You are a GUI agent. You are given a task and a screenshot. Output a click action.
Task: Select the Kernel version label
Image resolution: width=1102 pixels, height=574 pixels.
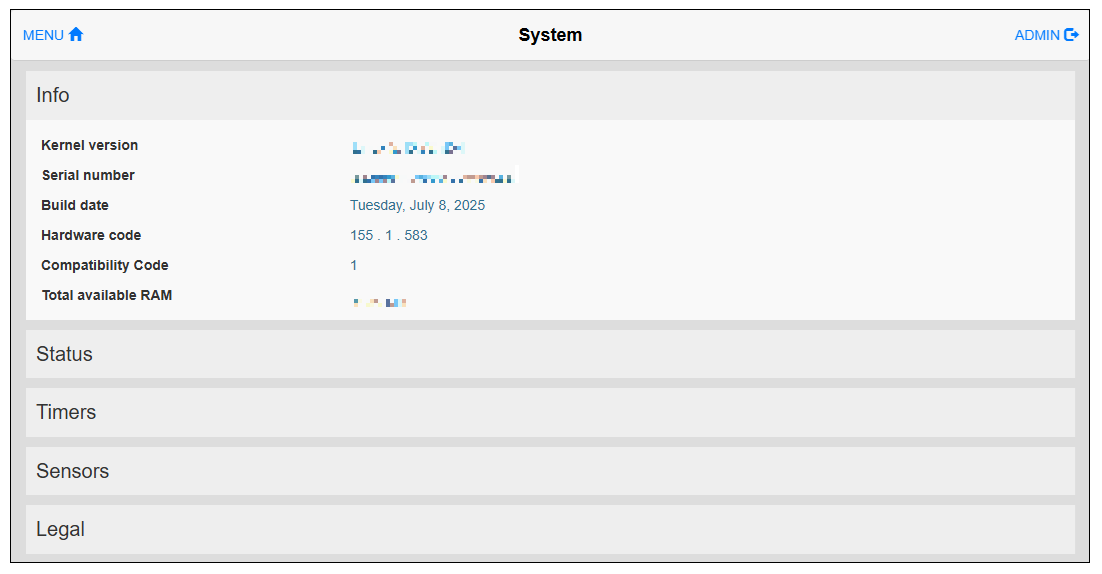tap(90, 145)
